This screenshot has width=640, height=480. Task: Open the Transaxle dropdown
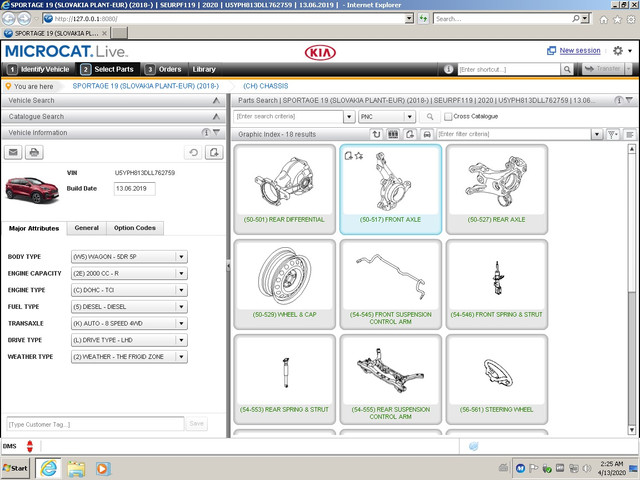[181, 323]
